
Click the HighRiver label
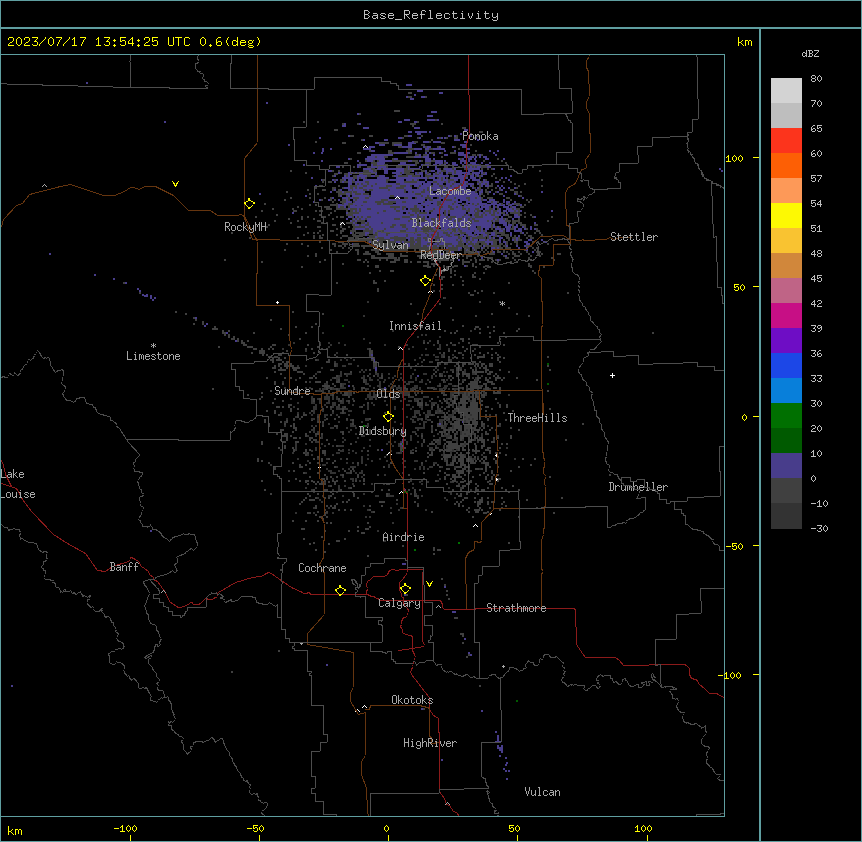(x=430, y=743)
